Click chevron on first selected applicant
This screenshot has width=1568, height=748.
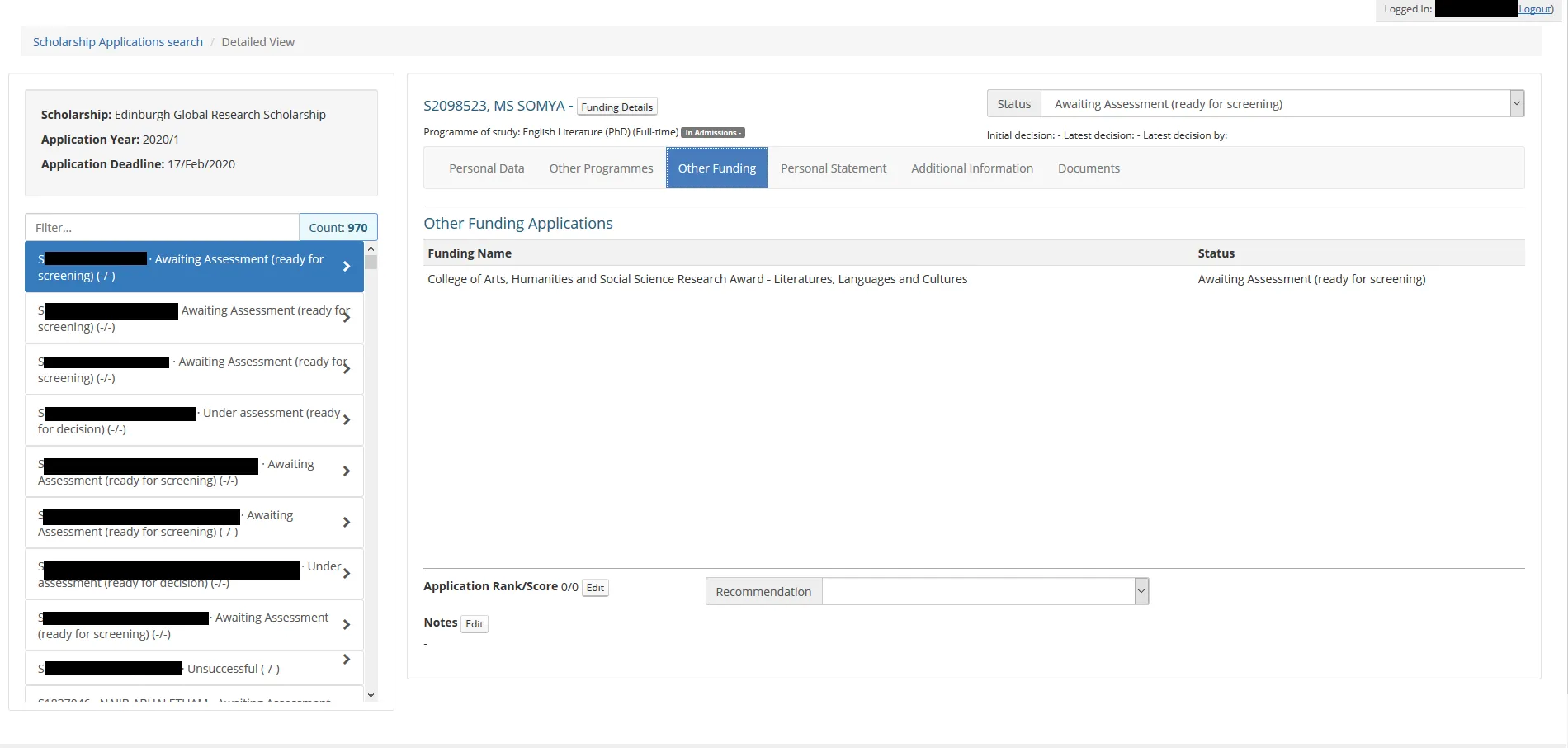tap(347, 267)
